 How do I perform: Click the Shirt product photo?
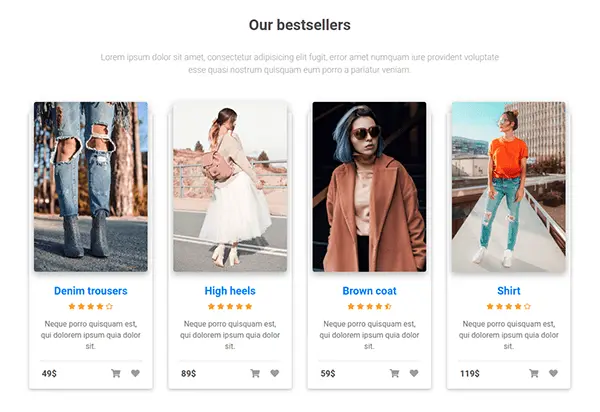[508, 186]
